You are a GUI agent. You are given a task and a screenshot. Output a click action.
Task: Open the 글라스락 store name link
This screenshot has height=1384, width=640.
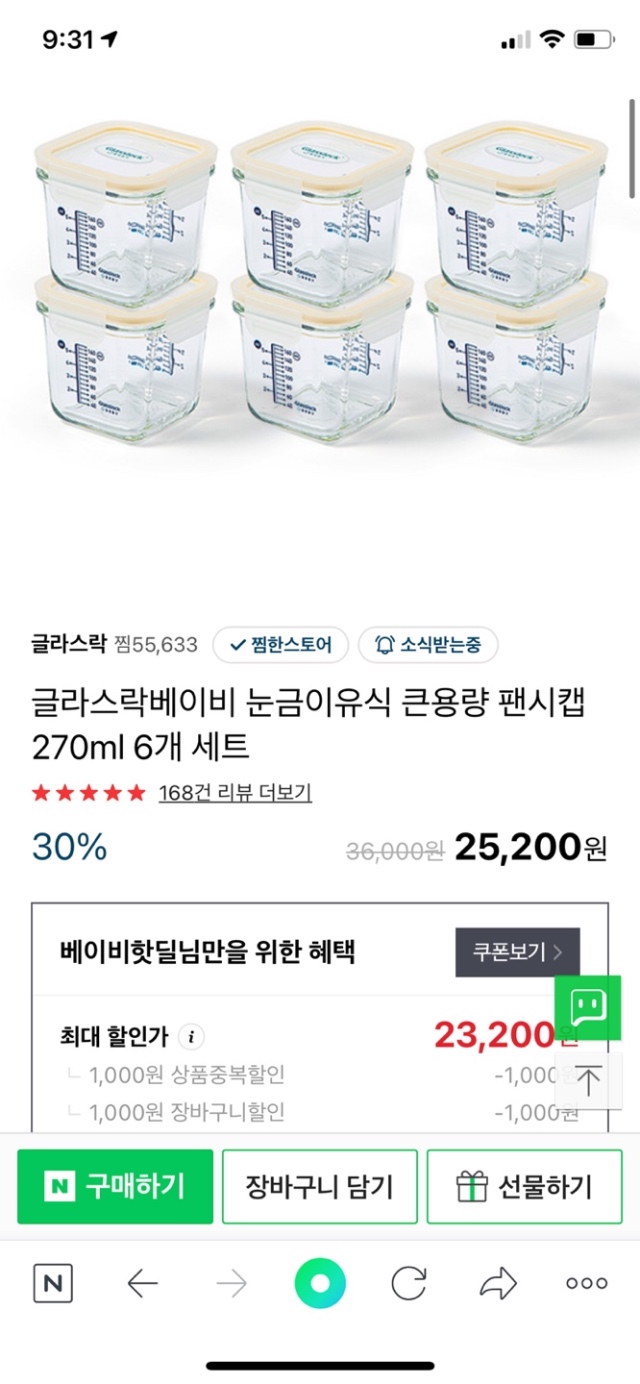coord(68,644)
